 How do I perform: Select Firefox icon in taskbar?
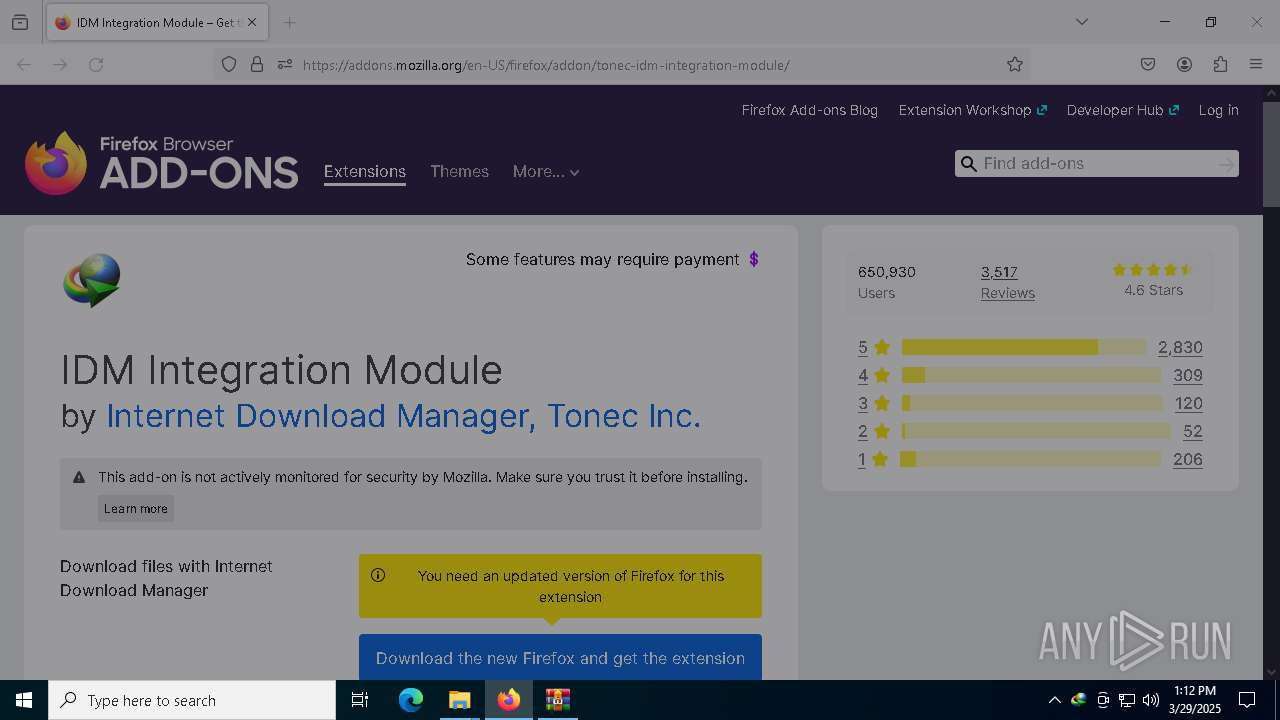[x=509, y=700]
